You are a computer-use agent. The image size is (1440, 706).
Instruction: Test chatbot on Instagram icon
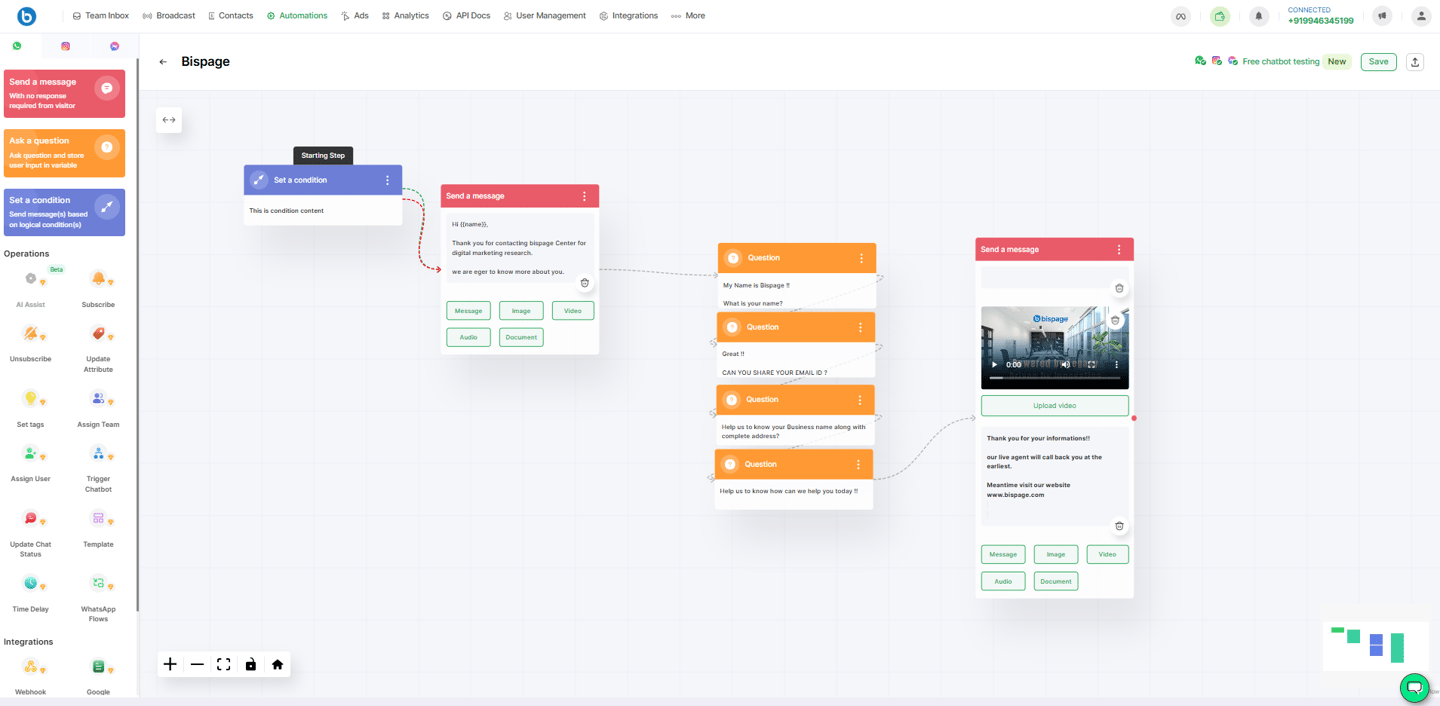[x=1216, y=61]
